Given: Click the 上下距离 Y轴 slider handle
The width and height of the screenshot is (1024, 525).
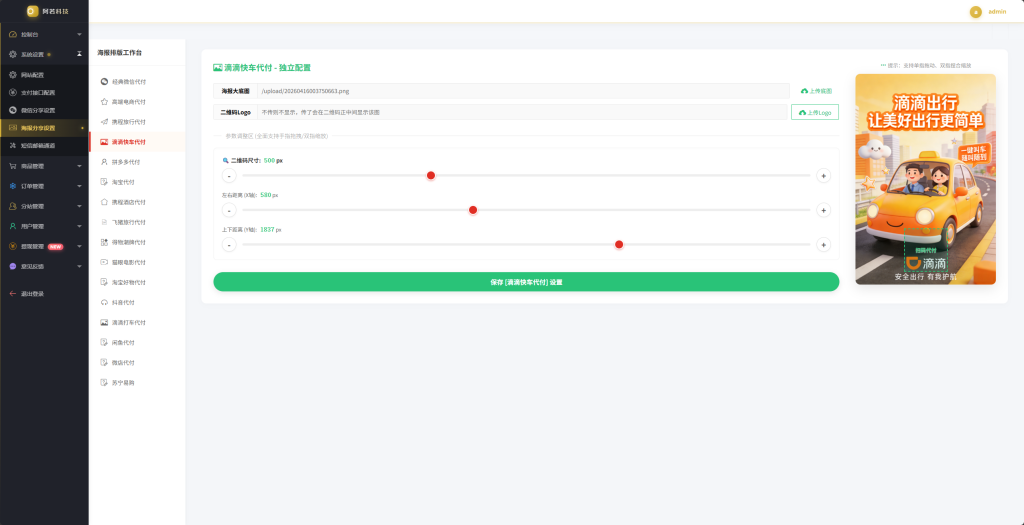Looking at the screenshot, I should tap(619, 244).
